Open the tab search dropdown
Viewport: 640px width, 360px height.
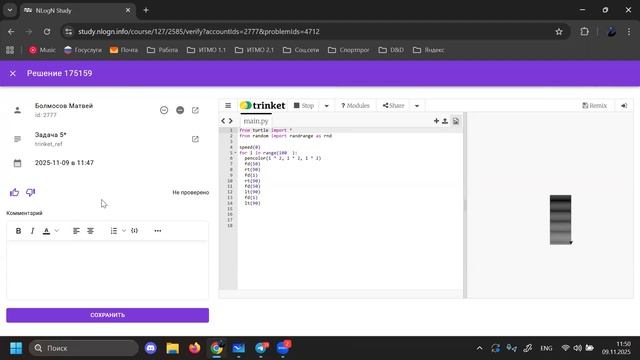coord(10,11)
